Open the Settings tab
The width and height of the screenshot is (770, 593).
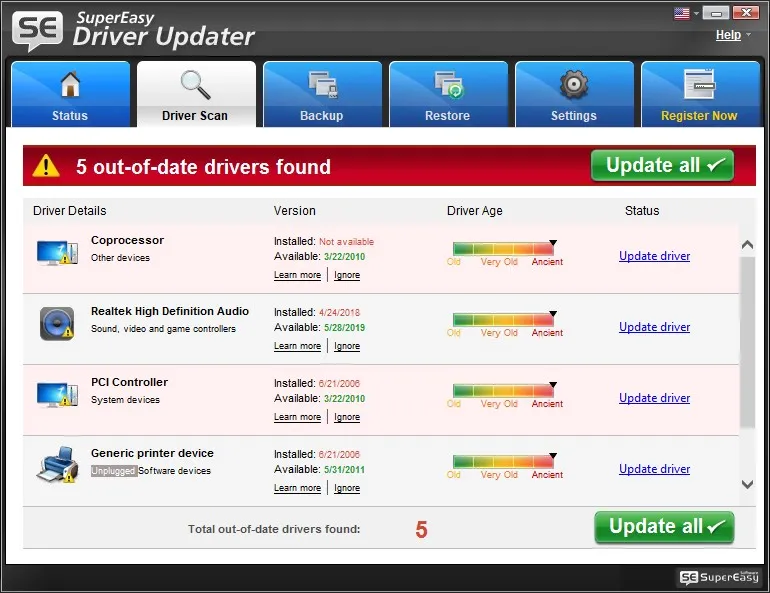(573, 96)
